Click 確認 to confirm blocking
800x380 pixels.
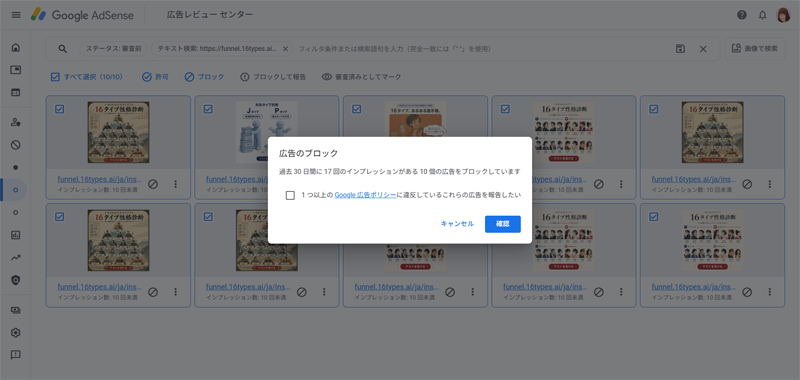[503, 224]
